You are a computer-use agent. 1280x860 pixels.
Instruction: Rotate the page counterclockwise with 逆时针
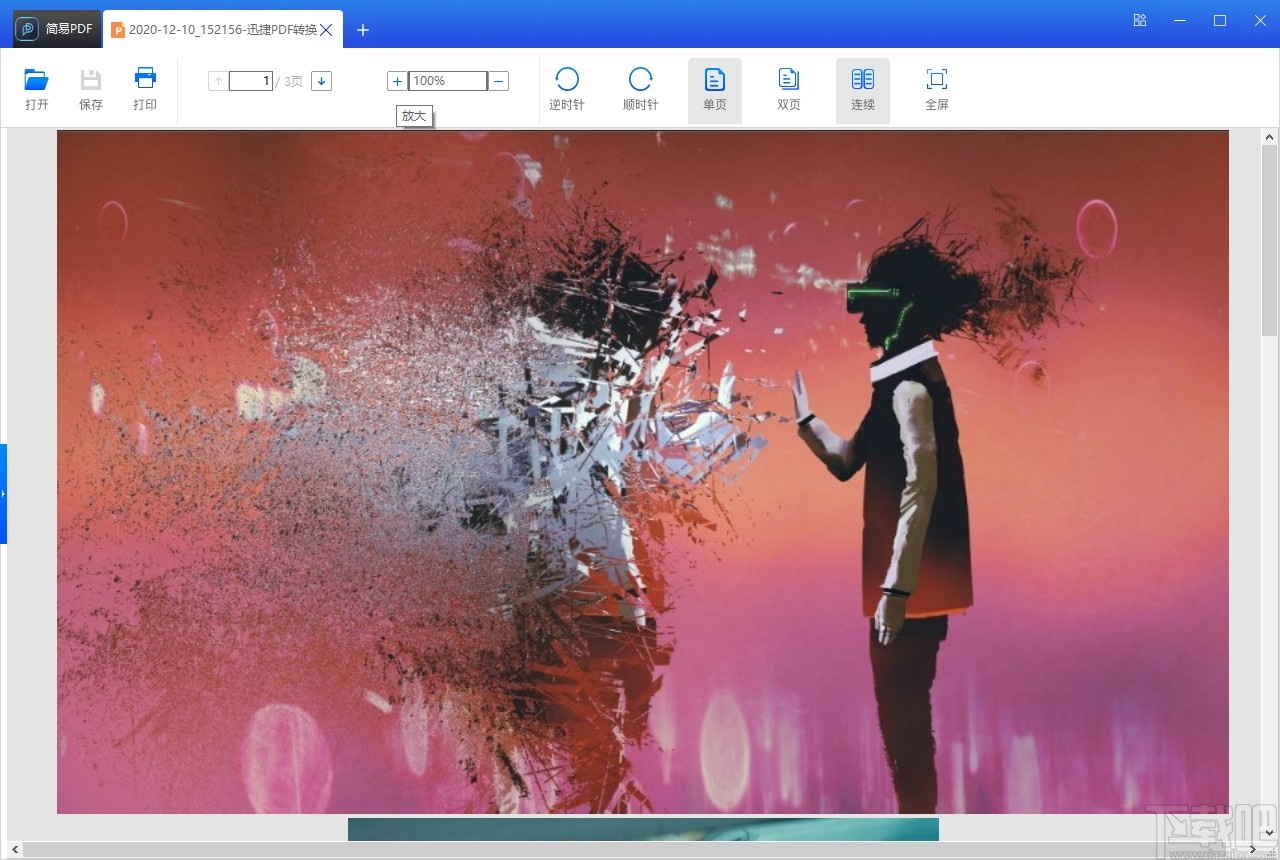tap(567, 90)
